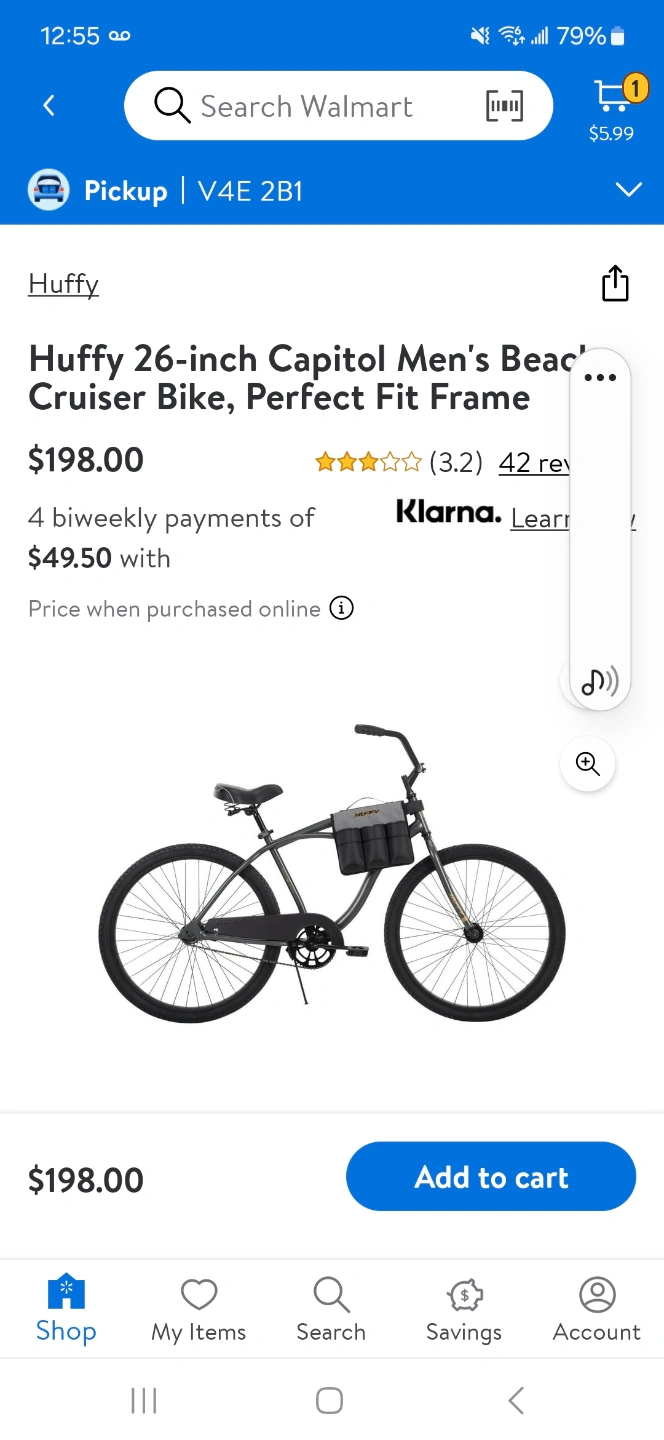The width and height of the screenshot is (664, 1440).
Task: Open the Account tab
Action: [x=597, y=1309]
